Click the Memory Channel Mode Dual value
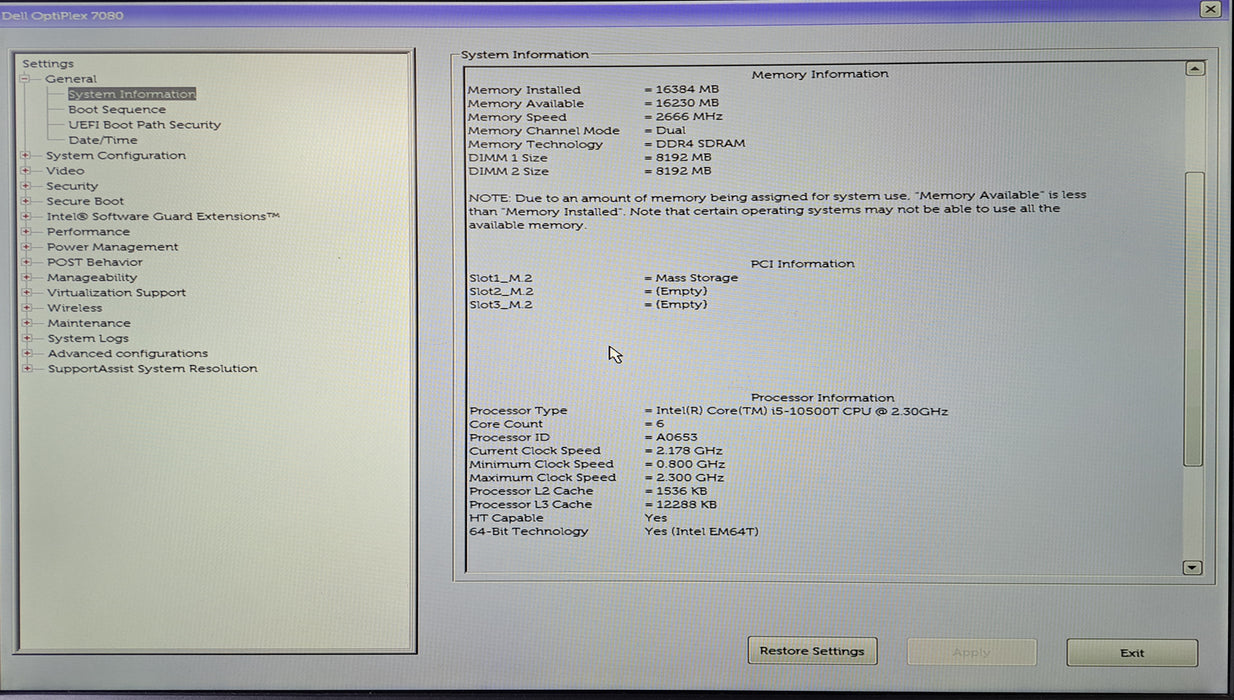Screen dimensions: 1234x700 (x=670, y=131)
